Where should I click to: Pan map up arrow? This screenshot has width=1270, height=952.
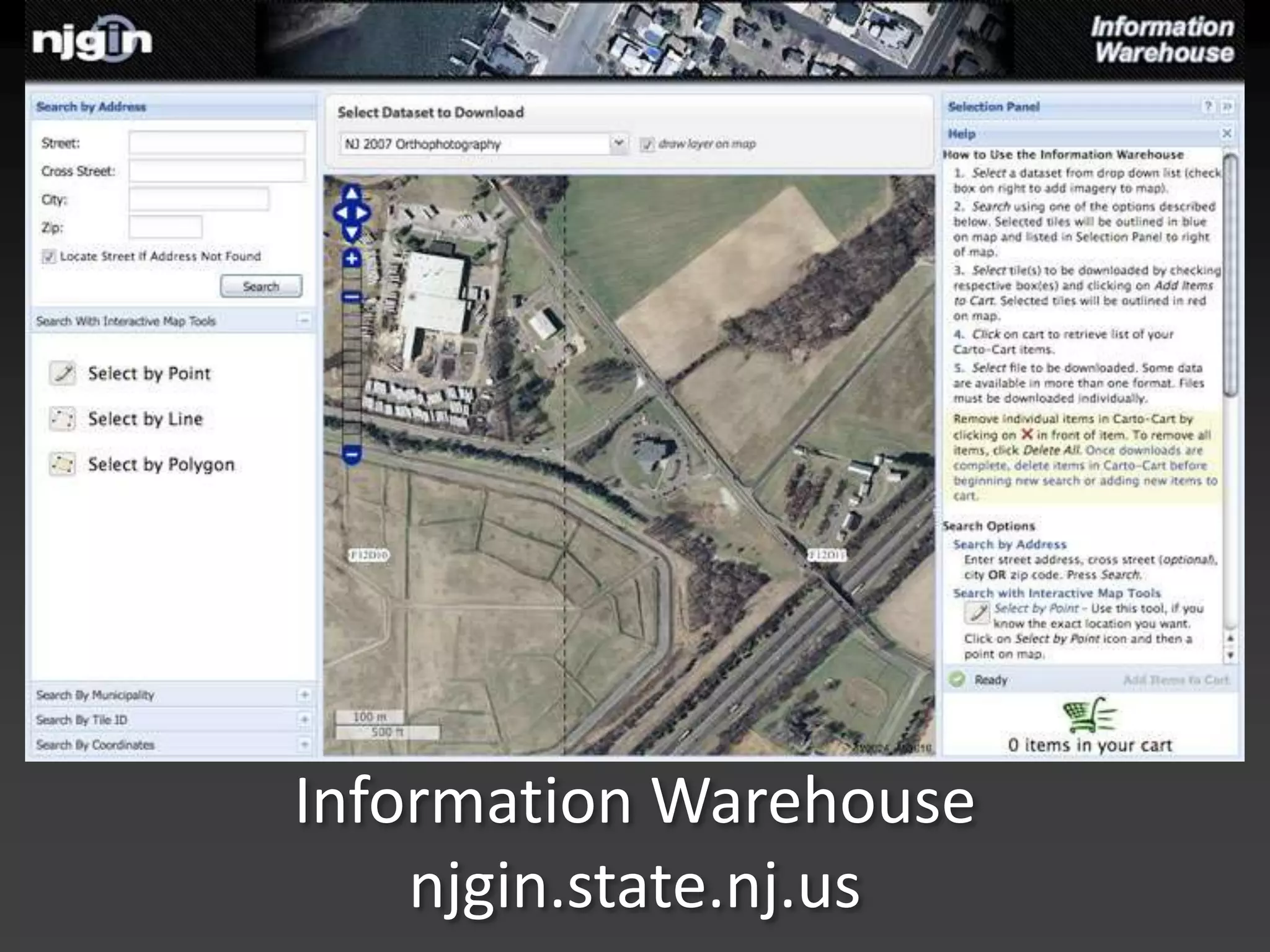(352, 193)
